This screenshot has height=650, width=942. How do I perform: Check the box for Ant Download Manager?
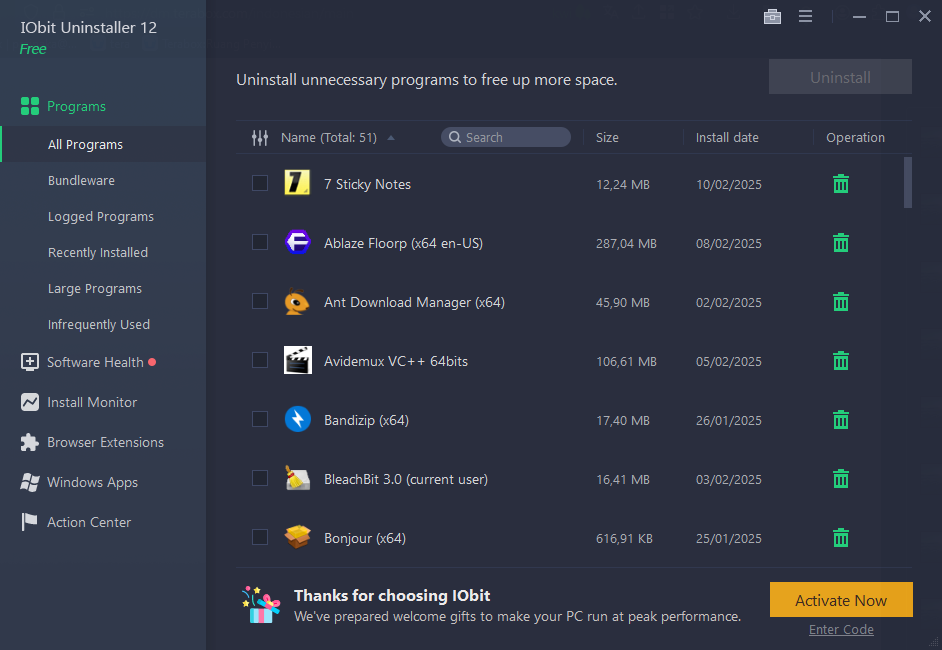(x=260, y=301)
